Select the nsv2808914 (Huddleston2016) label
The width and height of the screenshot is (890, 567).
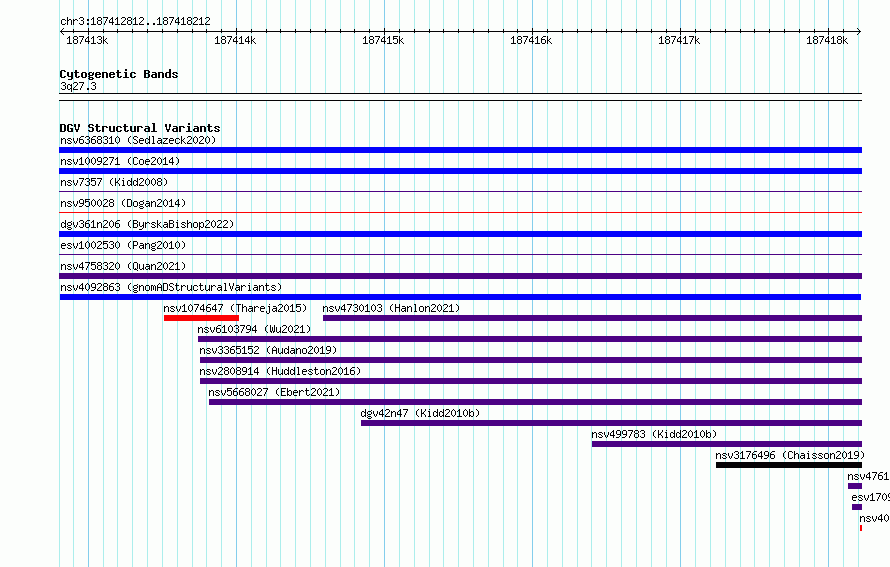(280, 371)
